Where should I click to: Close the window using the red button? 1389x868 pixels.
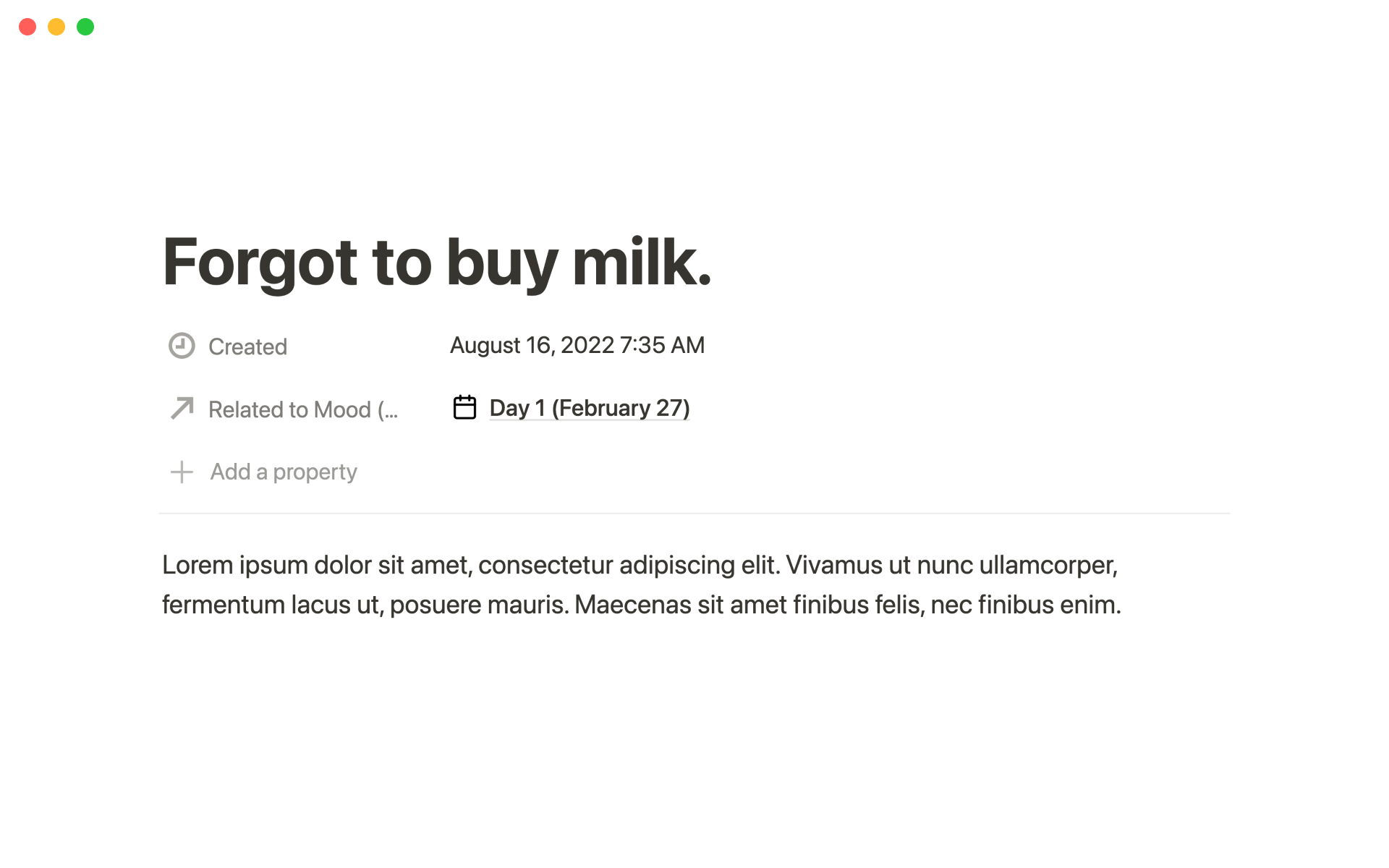27,27
